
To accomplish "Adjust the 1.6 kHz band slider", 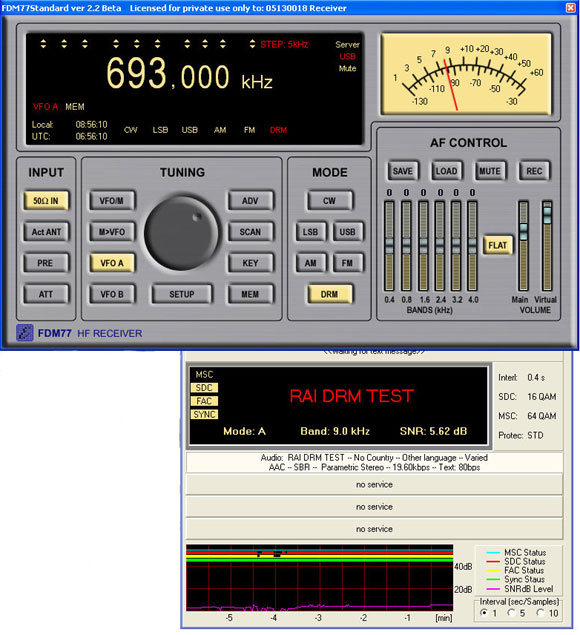I will [x=423, y=245].
